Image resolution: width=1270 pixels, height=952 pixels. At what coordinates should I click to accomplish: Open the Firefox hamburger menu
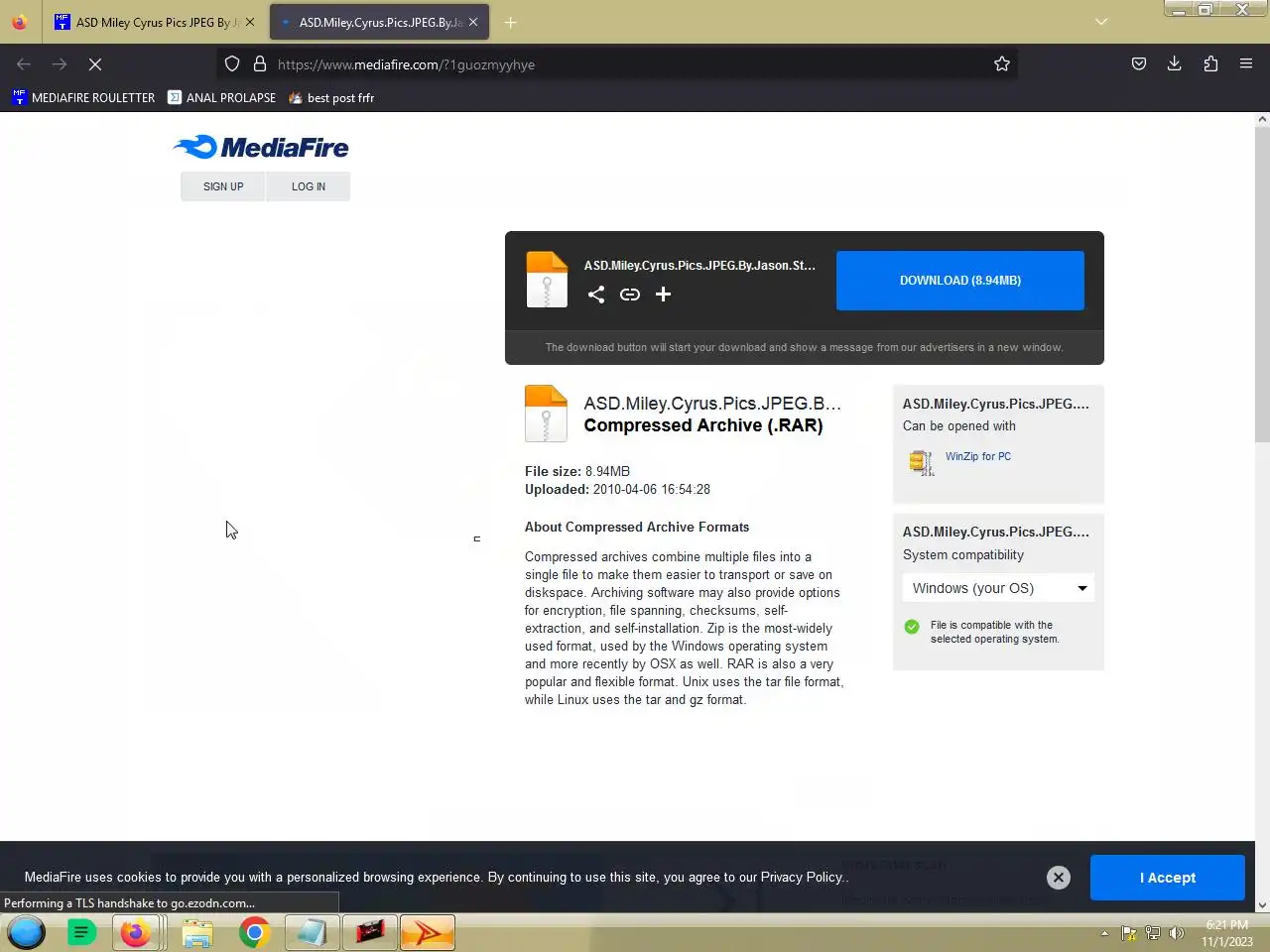tap(1246, 64)
